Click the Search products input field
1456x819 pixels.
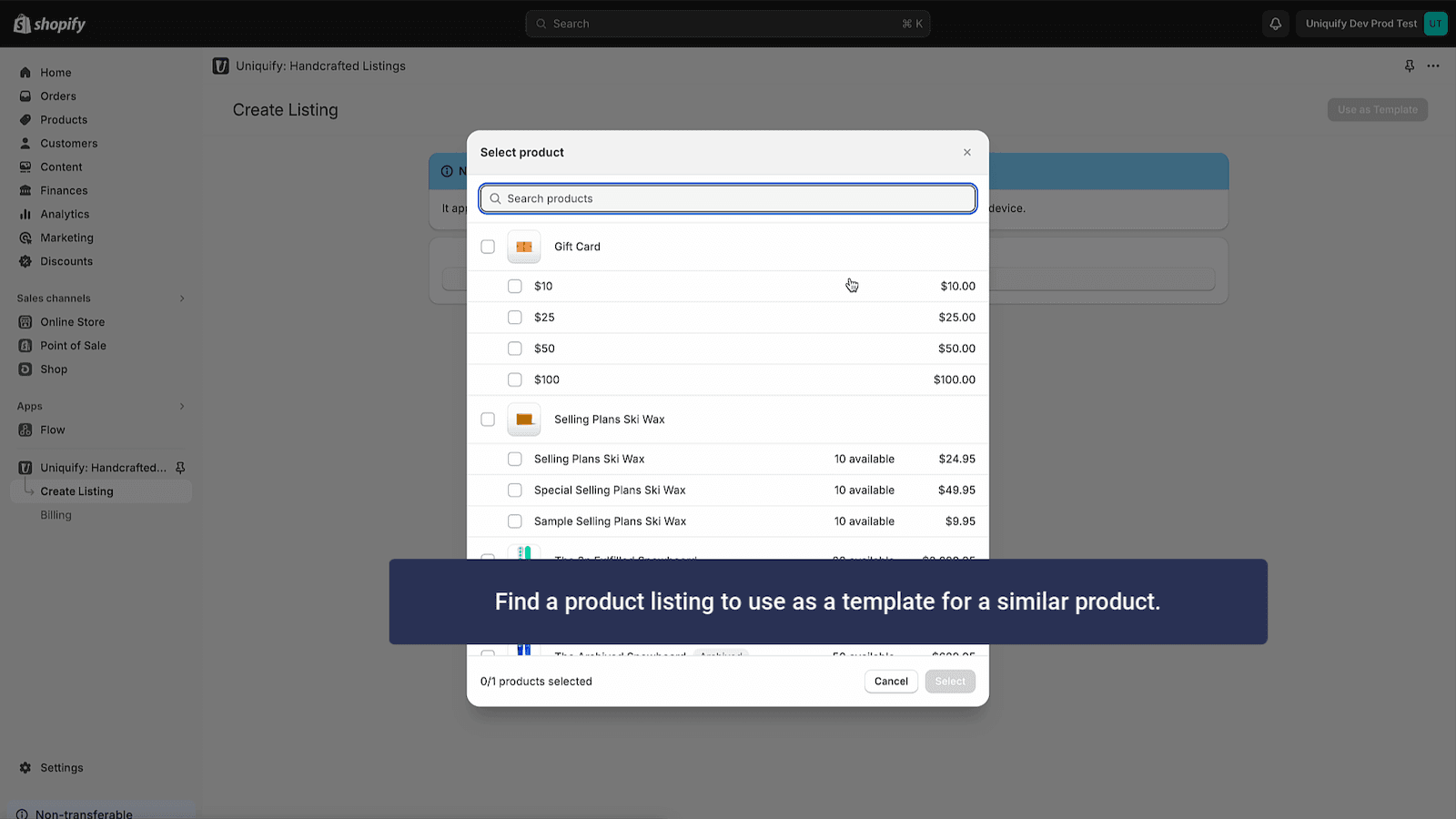[x=727, y=198]
